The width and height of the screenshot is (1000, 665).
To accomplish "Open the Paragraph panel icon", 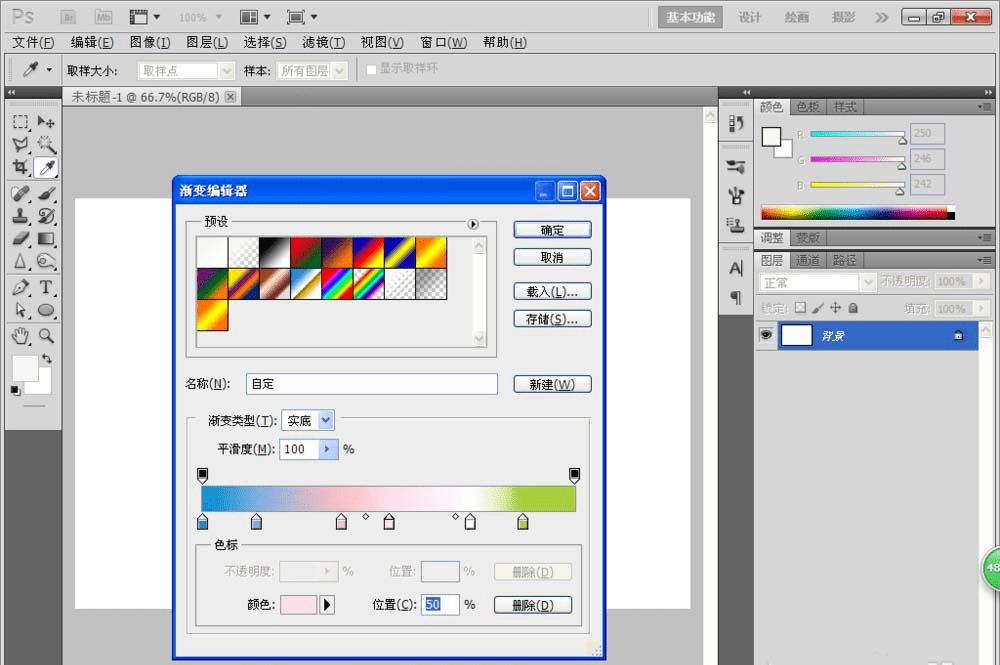I will pos(736,297).
